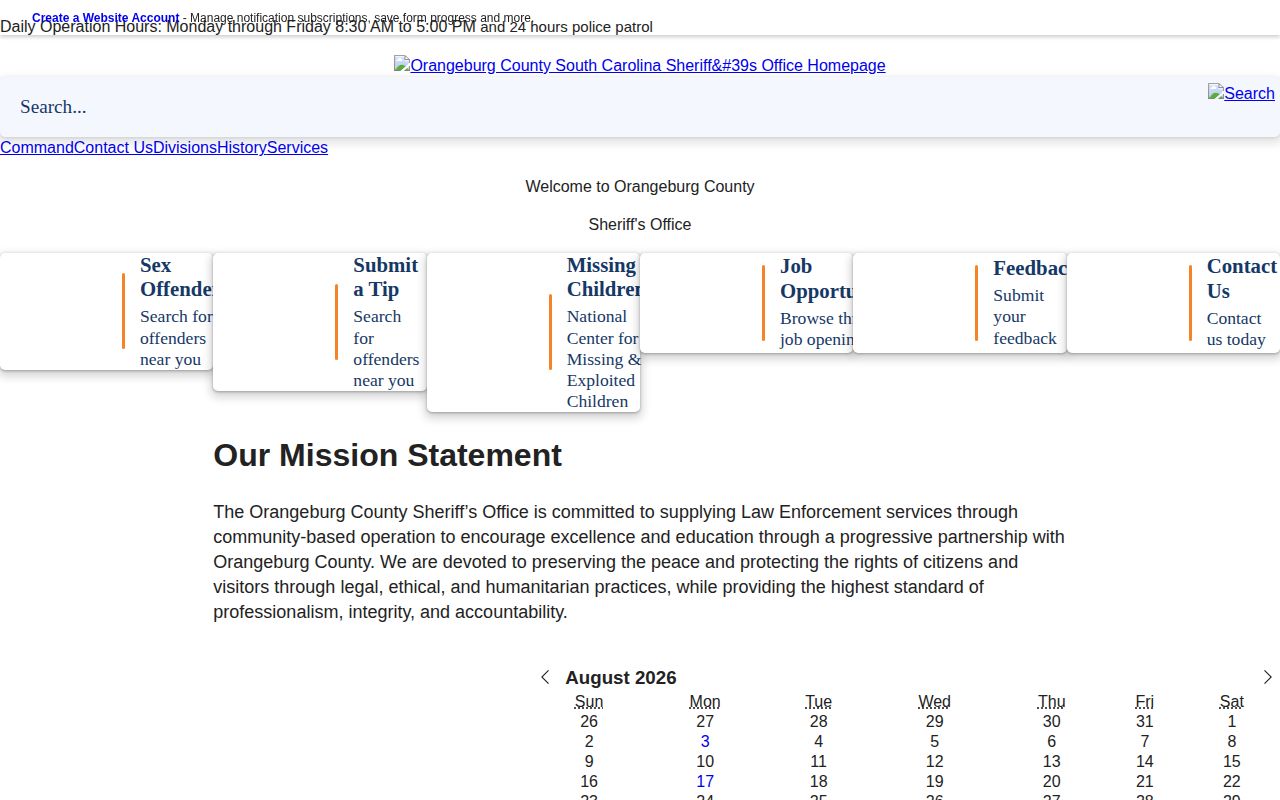This screenshot has height=800, width=1280.
Task: Open the Feedback card
Action: 960,303
